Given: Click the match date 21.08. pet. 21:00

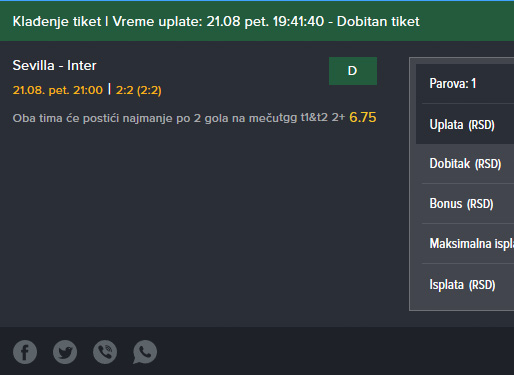Looking at the screenshot, I should (x=58, y=90).
